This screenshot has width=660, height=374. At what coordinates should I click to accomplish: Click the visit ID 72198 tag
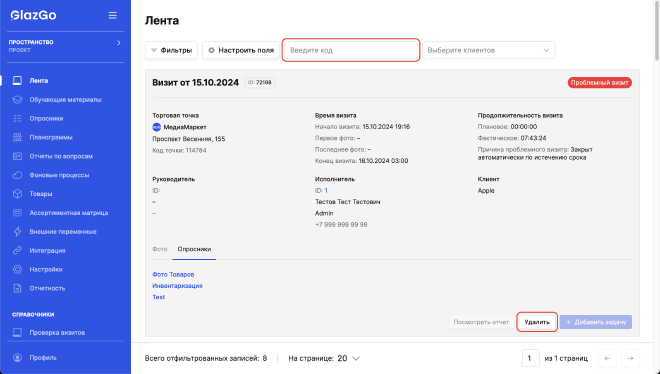(260, 82)
